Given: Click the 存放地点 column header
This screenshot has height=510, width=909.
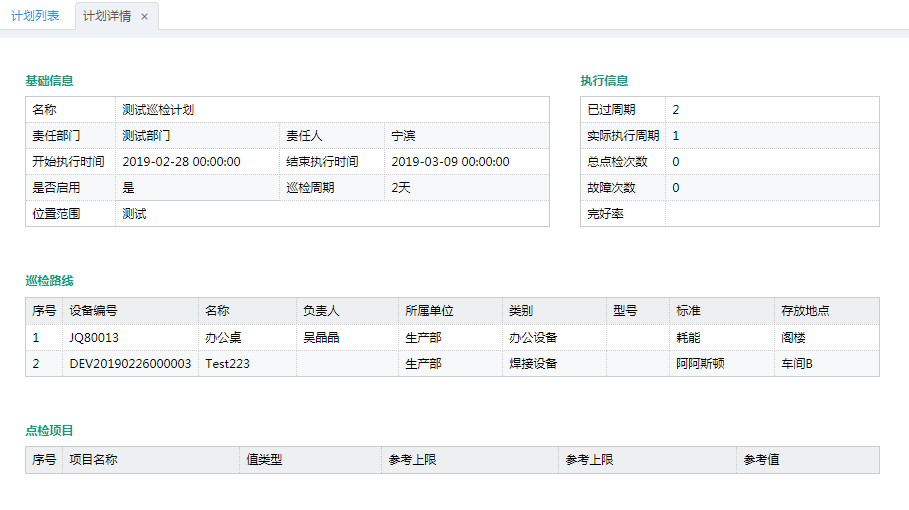Looking at the screenshot, I should click(x=827, y=311).
